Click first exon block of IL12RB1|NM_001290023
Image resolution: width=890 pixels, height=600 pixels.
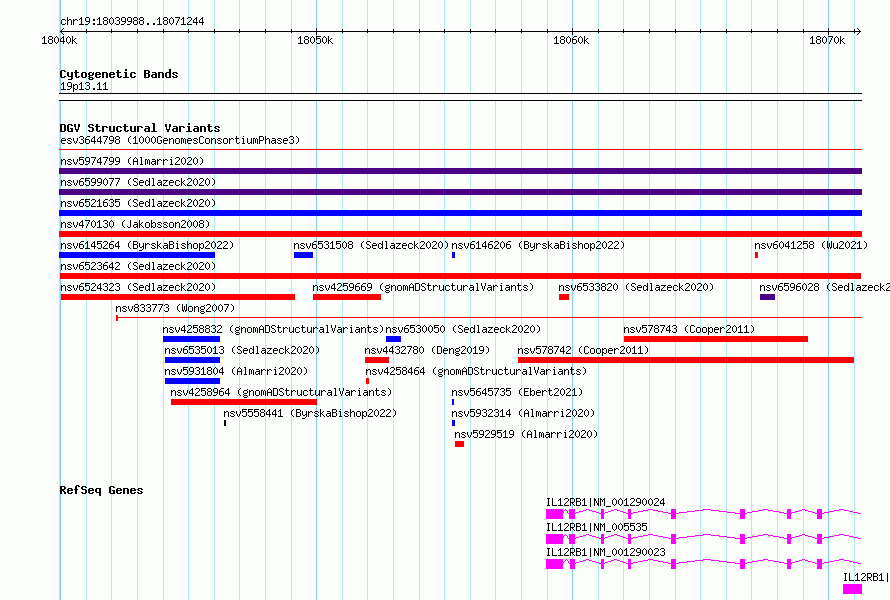[x=555, y=564]
